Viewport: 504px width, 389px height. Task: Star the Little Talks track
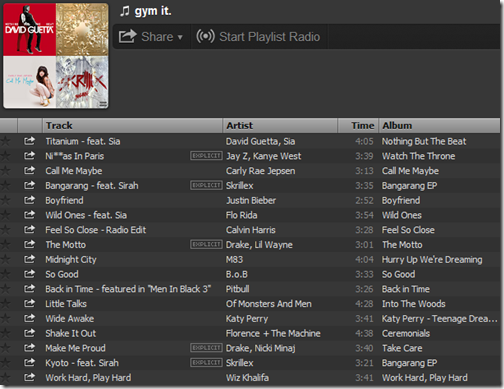(5, 304)
